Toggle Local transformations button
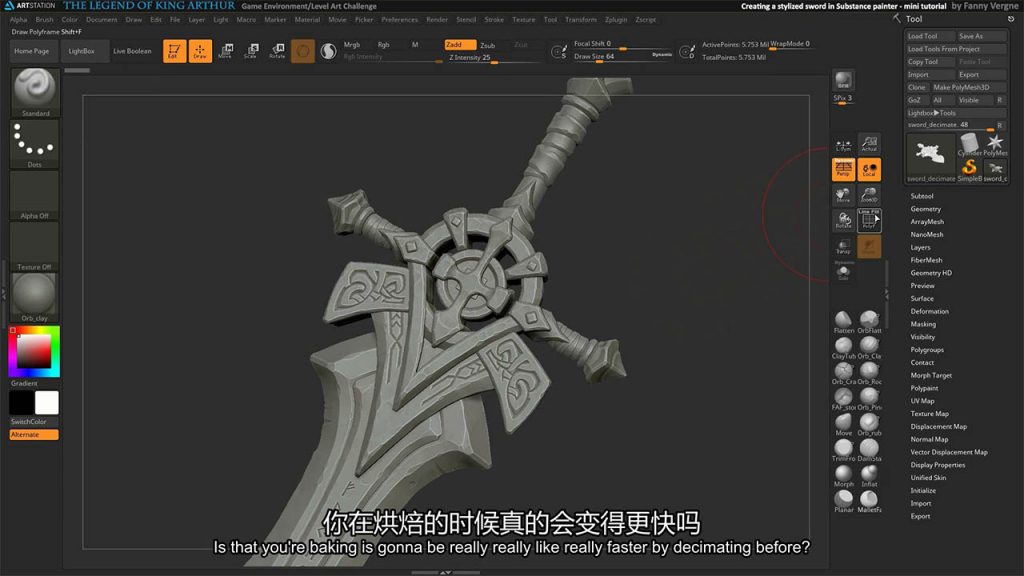Screen dimensions: 1024x576 [x=869, y=169]
